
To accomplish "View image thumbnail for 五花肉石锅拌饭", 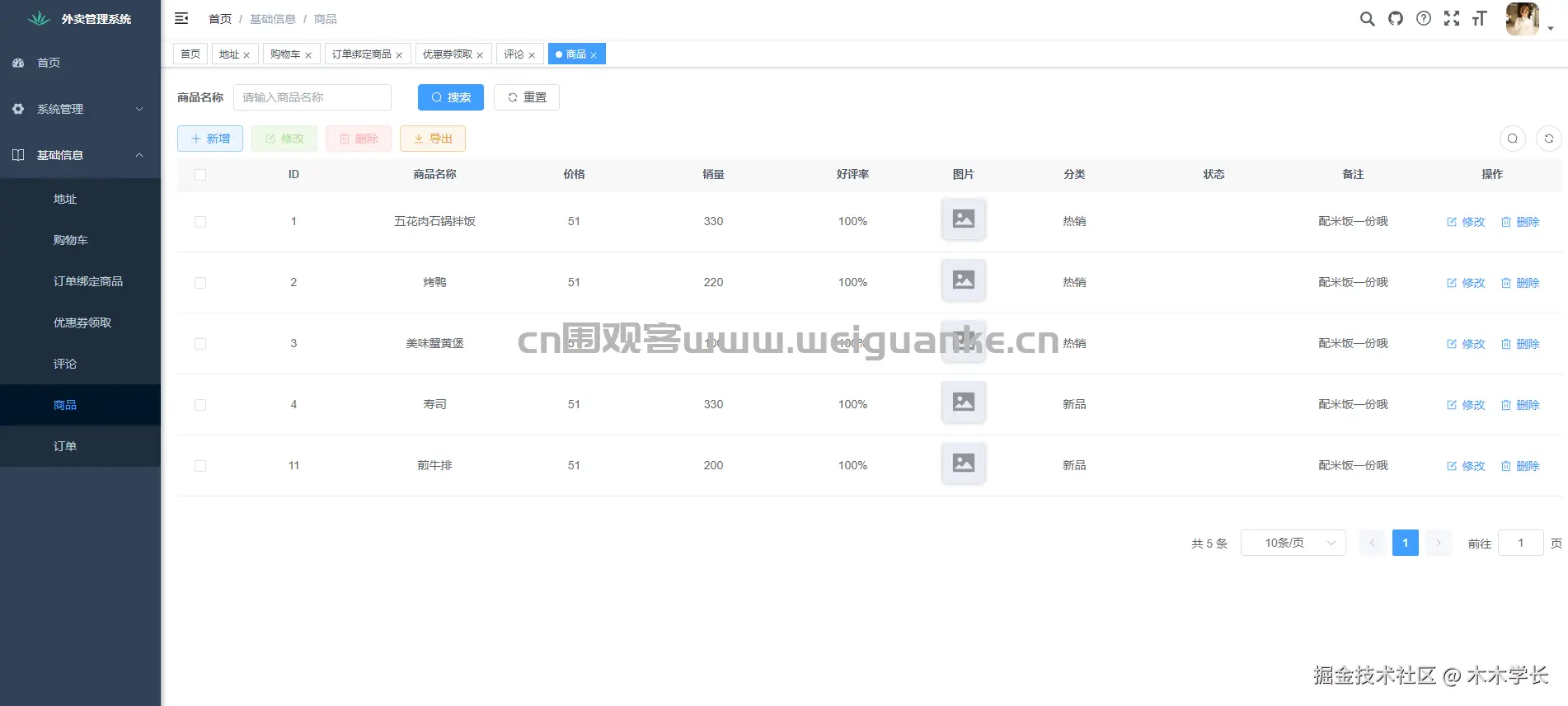I will (963, 219).
